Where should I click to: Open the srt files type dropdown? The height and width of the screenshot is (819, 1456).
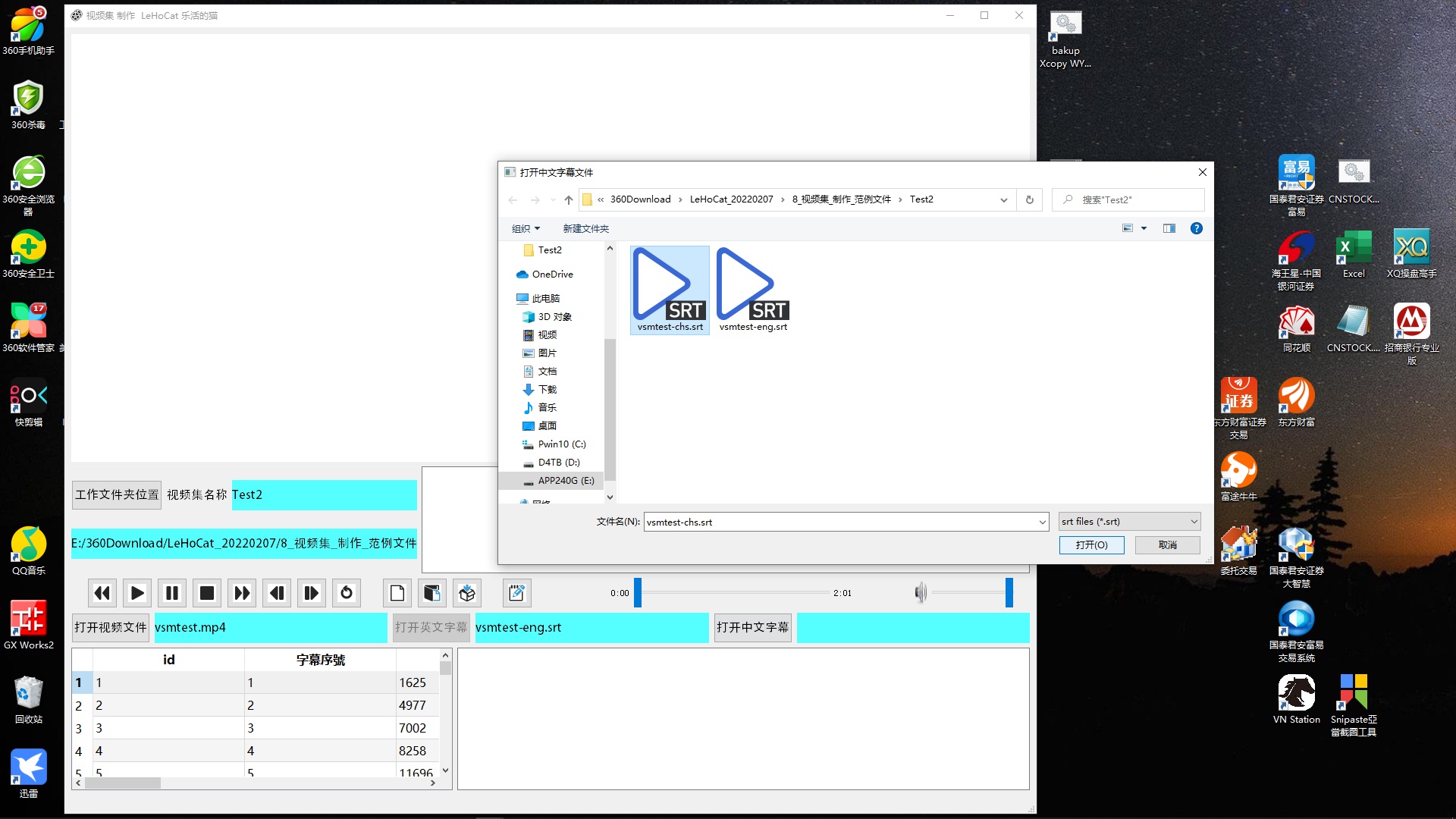[1130, 522]
